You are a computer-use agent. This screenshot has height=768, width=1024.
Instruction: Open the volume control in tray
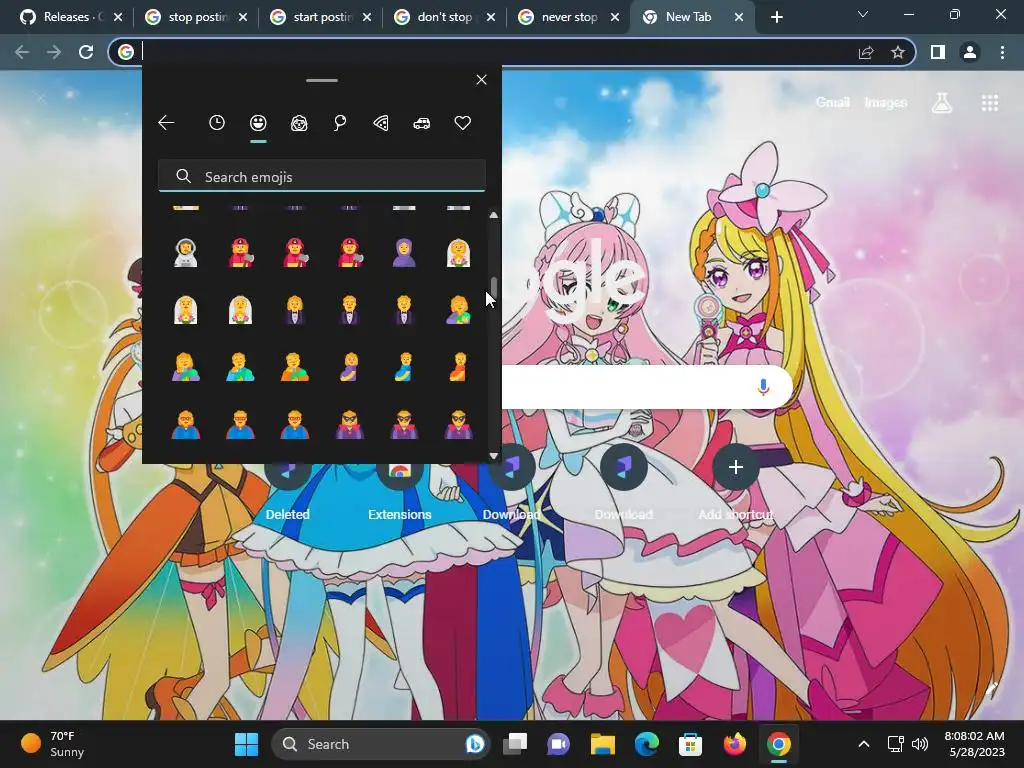pyautogui.click(x=920, y=744)
